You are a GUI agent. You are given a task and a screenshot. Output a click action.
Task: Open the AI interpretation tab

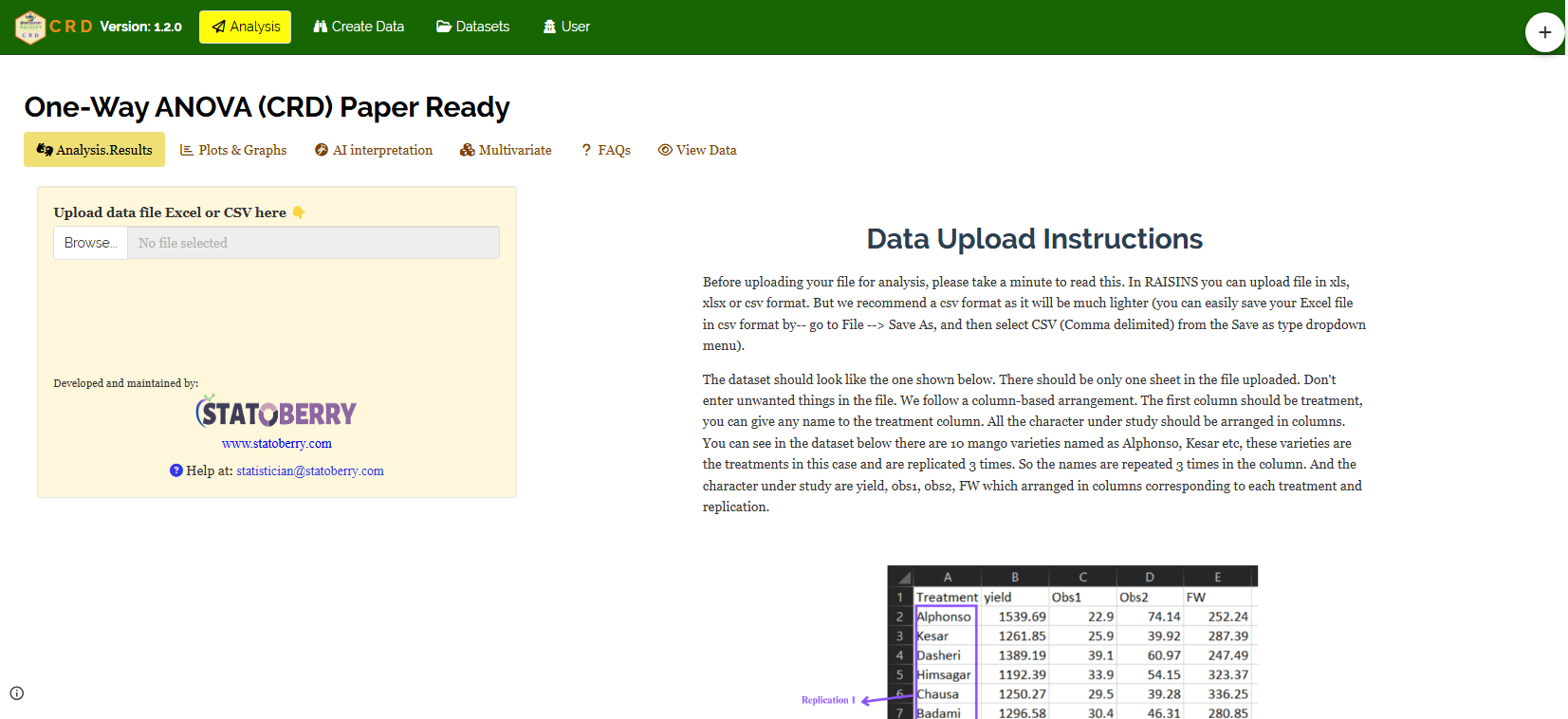pos(374,150)
